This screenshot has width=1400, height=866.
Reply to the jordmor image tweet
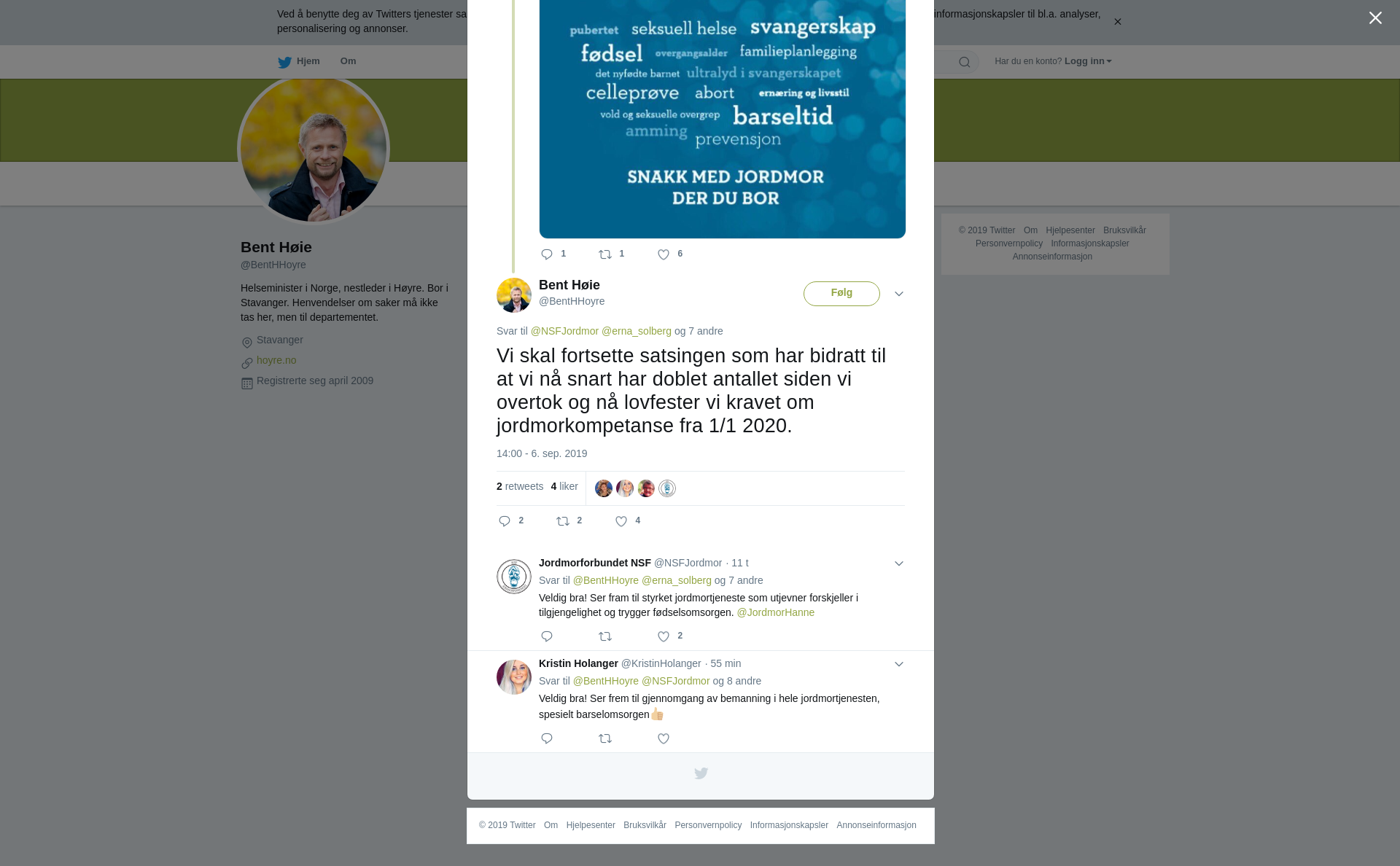(x=547, y=254)
